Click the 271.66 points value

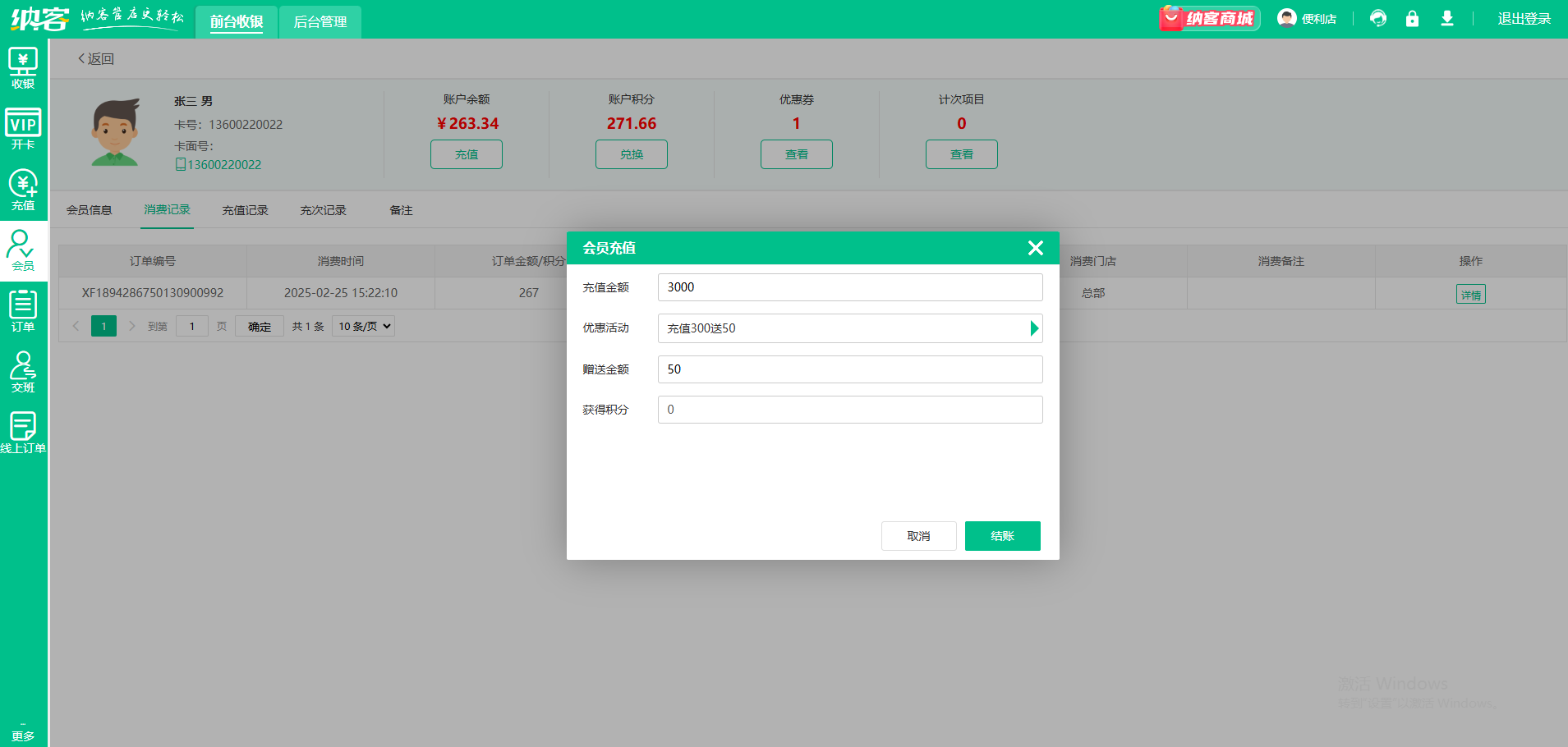pos(632,123)
